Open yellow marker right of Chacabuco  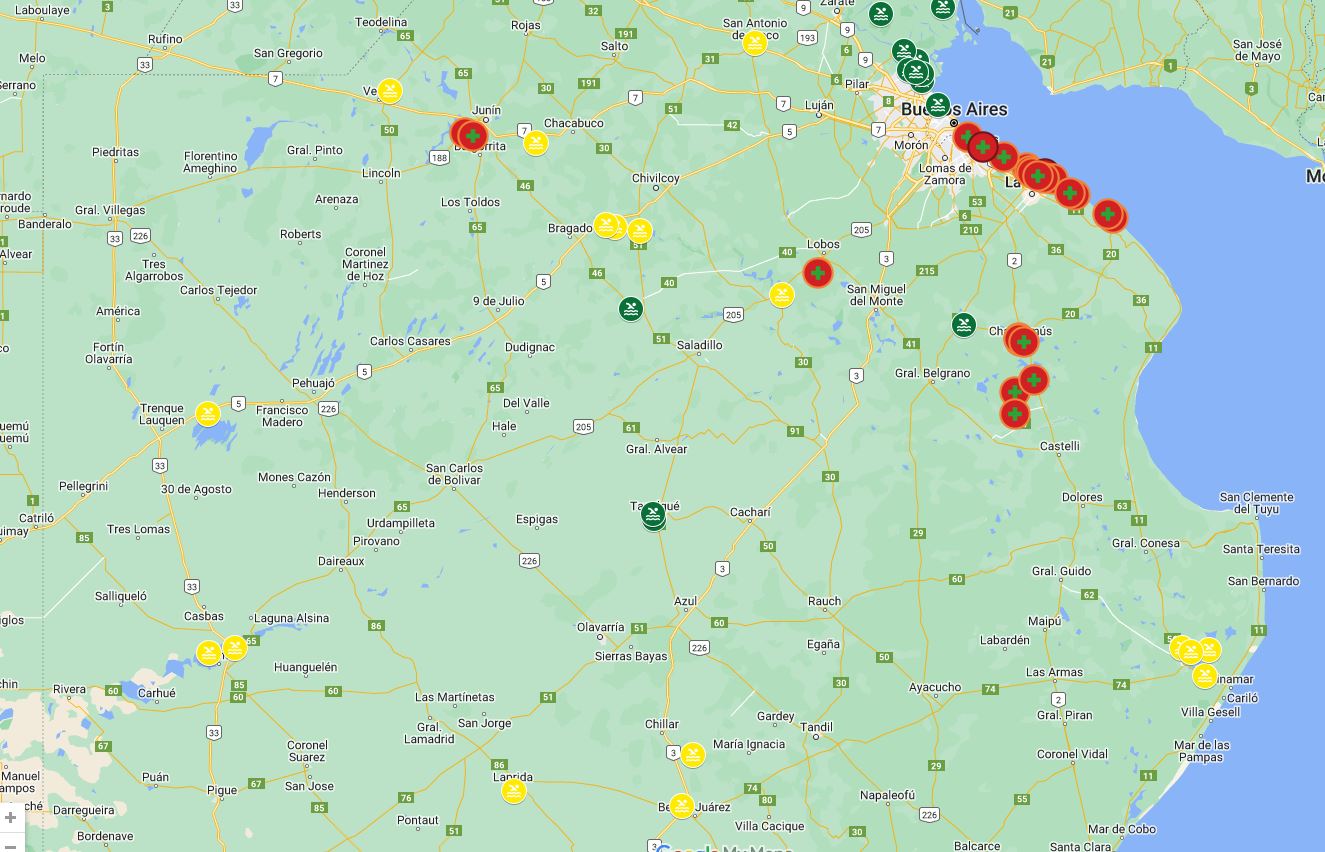coord(536,143)
